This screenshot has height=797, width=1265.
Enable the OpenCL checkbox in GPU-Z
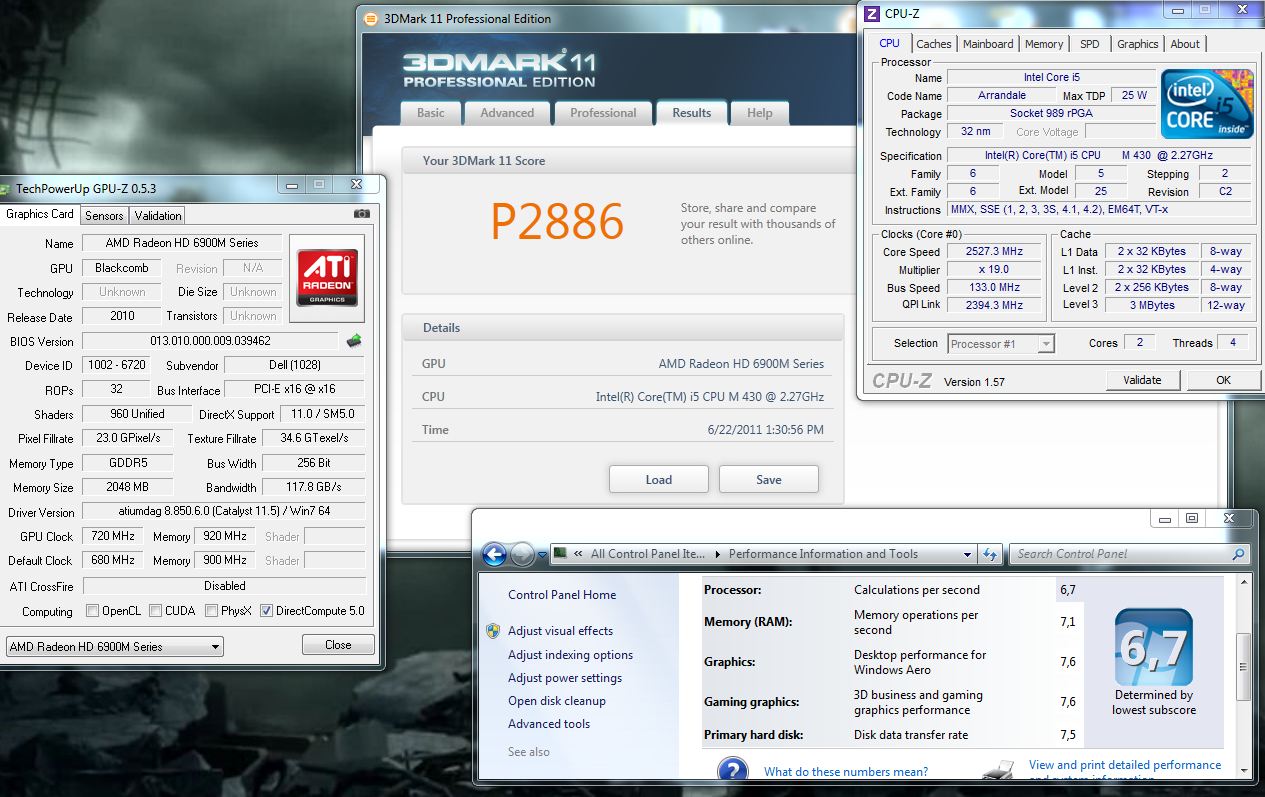(x=93, y=611)
